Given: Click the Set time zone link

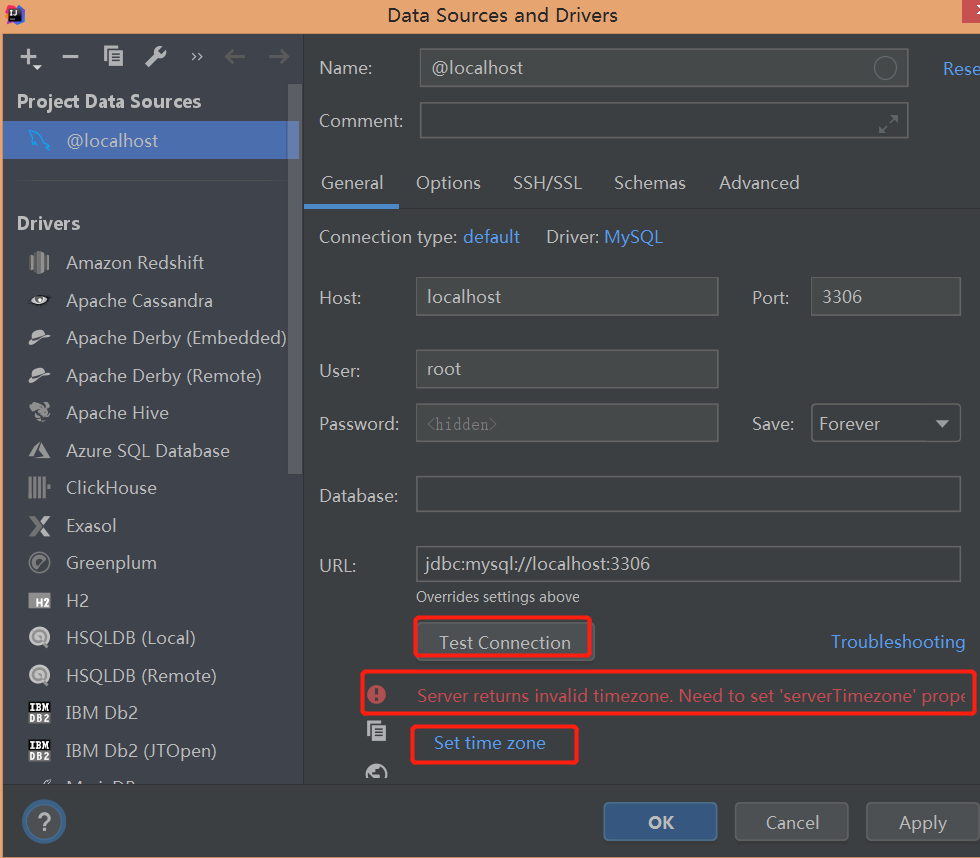Looking at the screenshot, I should pyautogui.click(x=489, y=743).
